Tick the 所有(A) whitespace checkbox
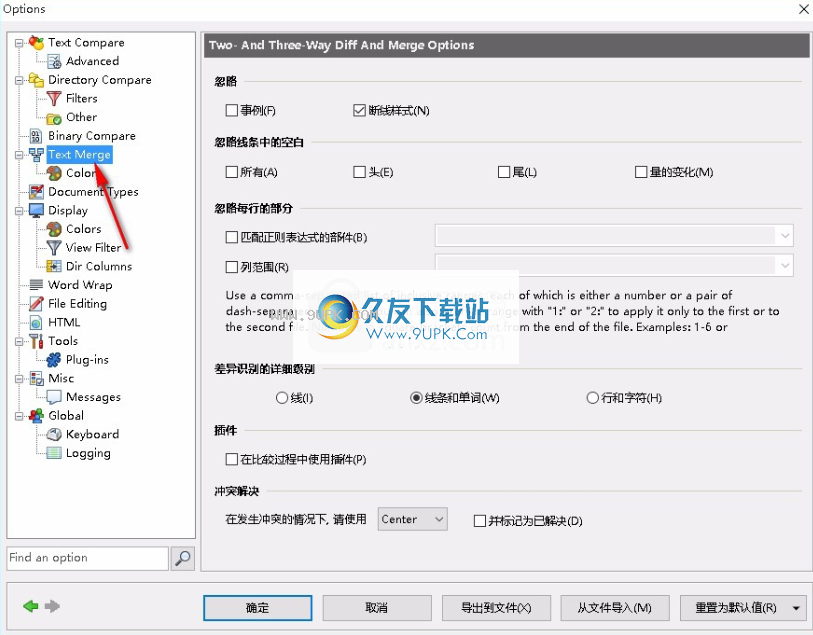This screenshot has width=813, height=635. click(x=231, y=172)
